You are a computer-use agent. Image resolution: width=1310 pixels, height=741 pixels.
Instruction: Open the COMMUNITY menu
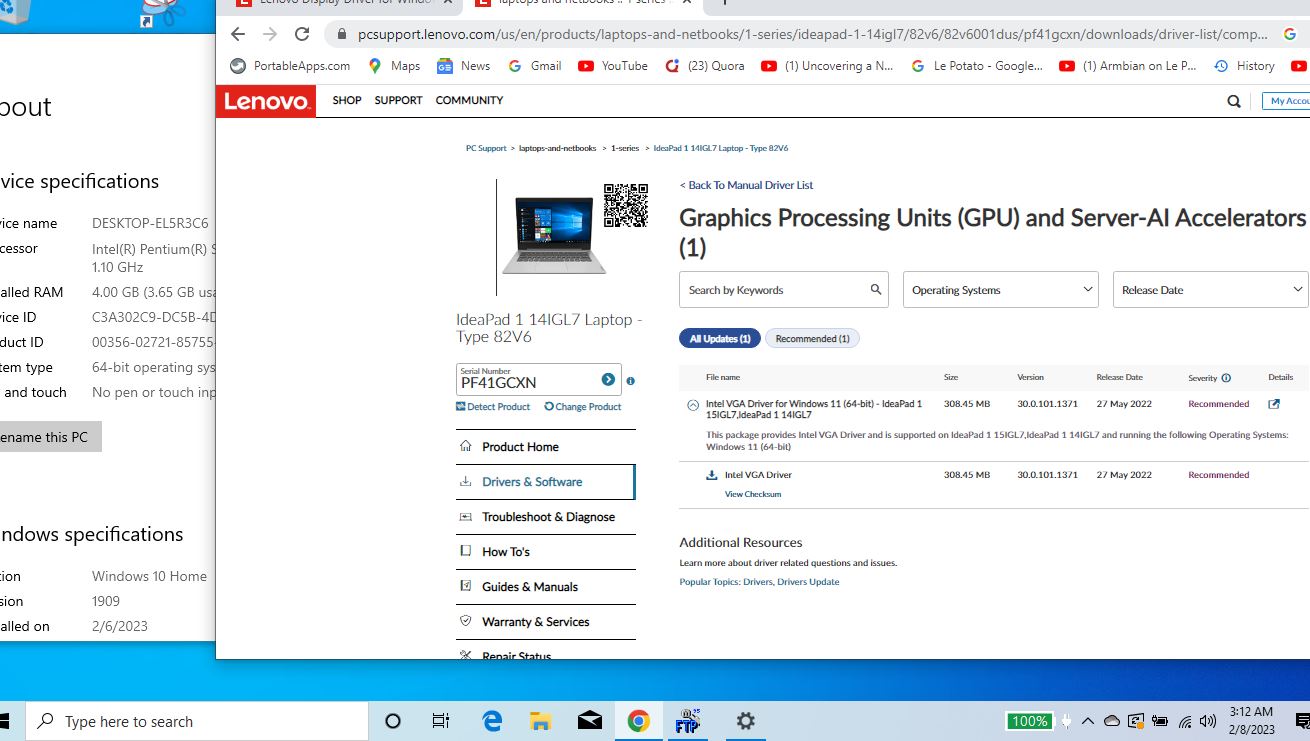point(469,101)
